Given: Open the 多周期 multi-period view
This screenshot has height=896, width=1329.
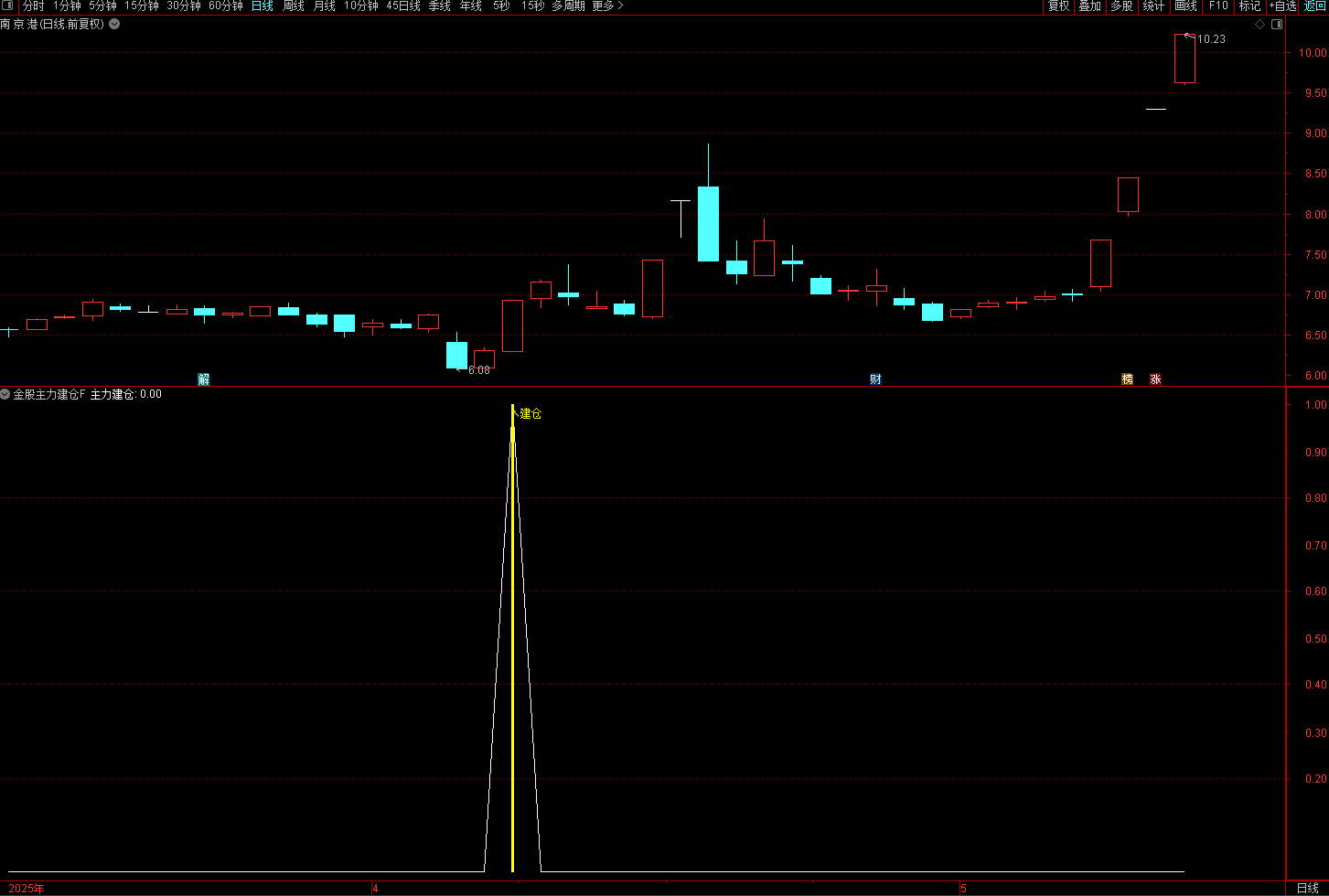Looking at the screenshot, I should 568,6.
